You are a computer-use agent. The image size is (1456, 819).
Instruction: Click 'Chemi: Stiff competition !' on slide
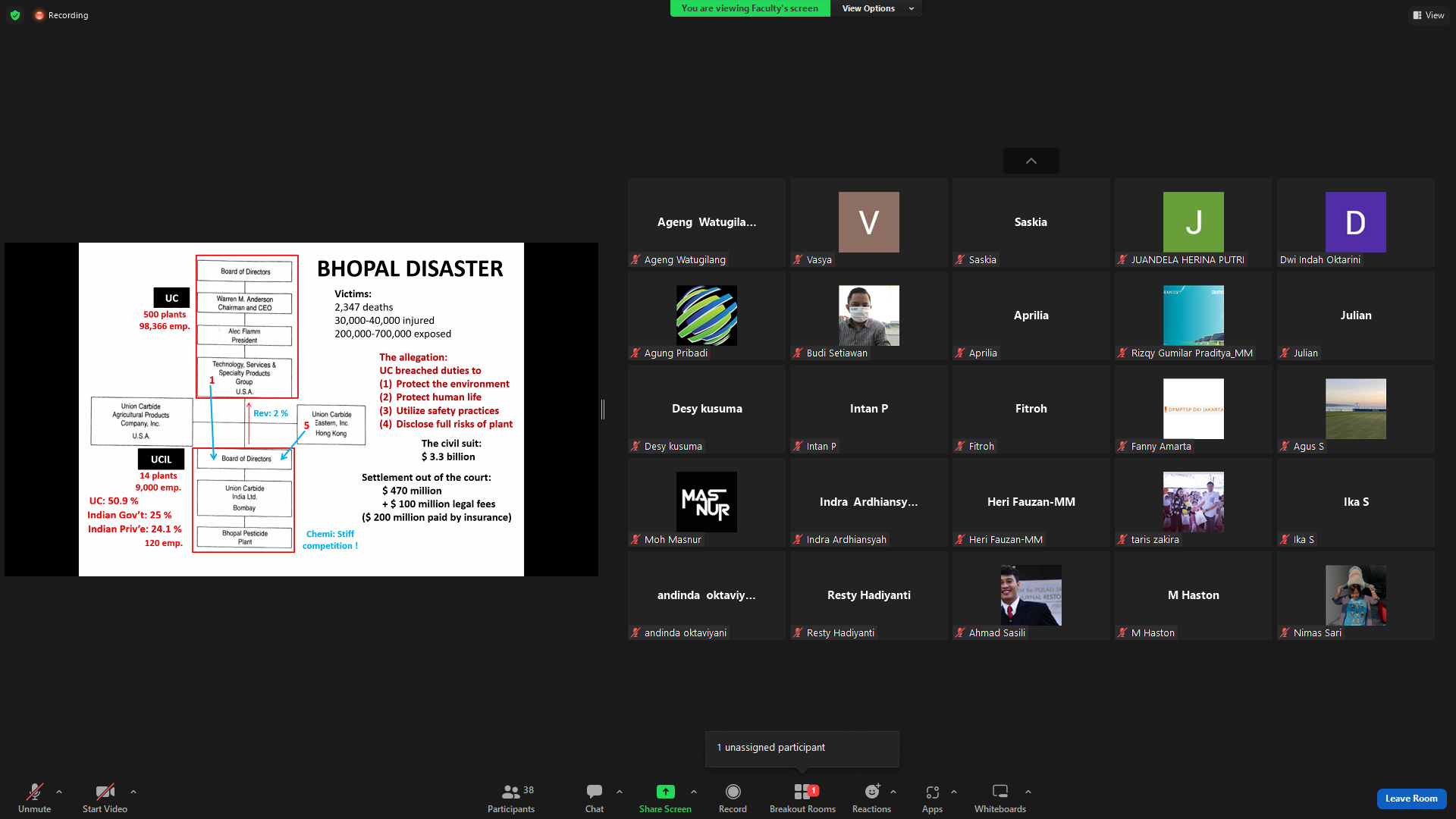coord(330,540)
